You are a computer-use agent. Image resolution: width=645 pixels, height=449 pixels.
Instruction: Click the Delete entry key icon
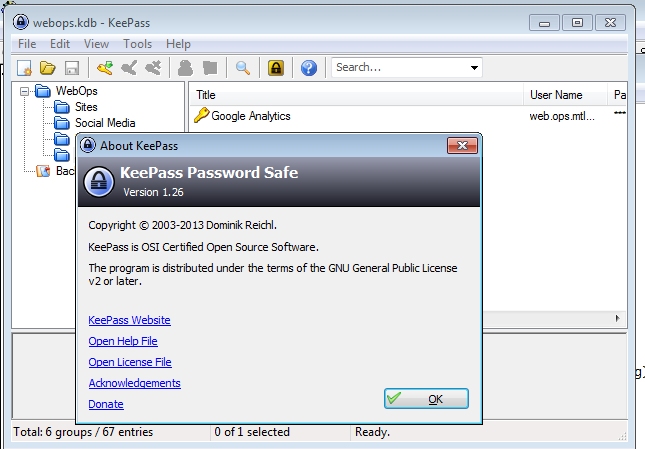point(153,68)
